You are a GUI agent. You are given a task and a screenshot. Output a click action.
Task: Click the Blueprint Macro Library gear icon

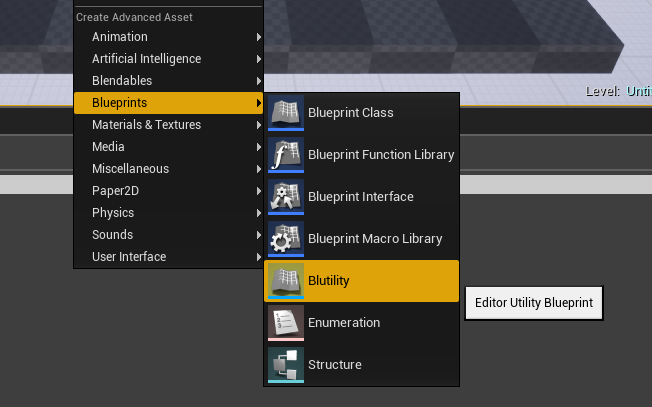pos(286,239)
